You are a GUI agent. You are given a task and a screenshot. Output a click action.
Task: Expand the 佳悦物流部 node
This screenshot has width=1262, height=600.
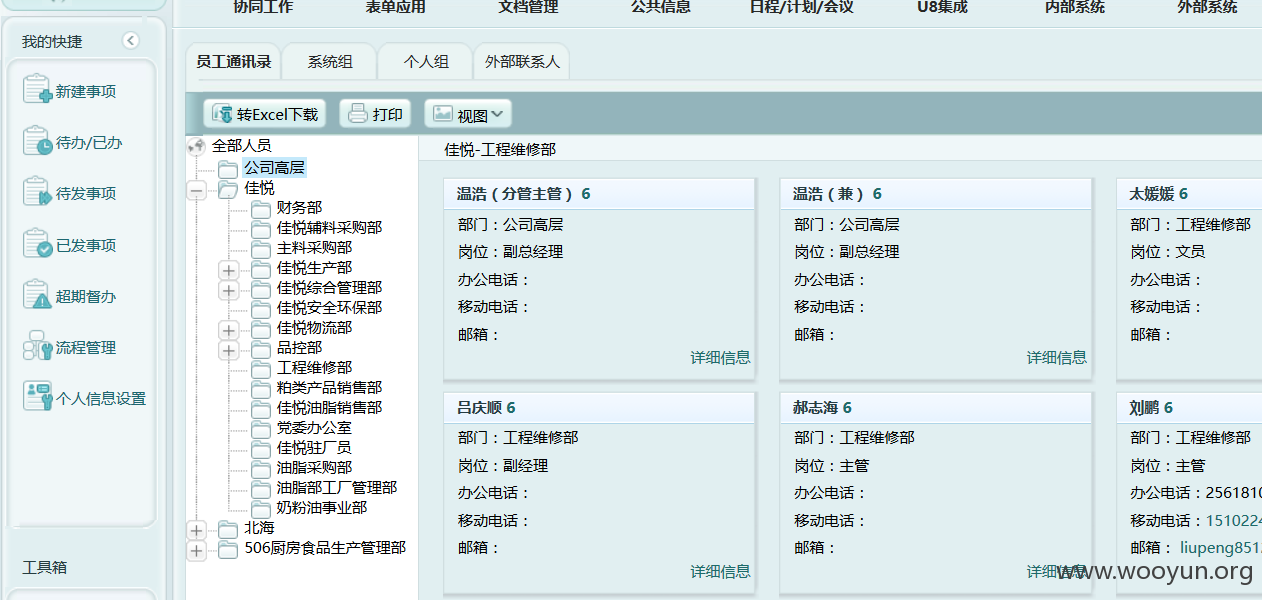click(229, 330)
